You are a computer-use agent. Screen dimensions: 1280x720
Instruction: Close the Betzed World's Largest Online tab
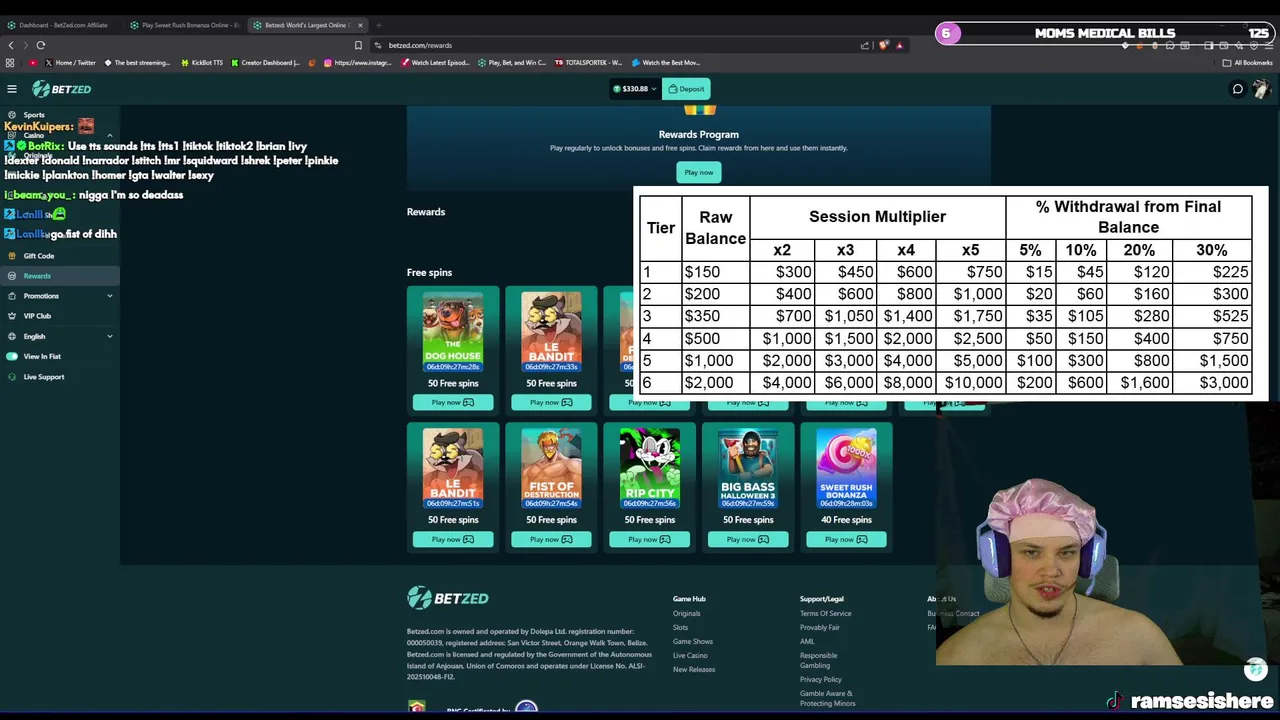pos(360,25)
